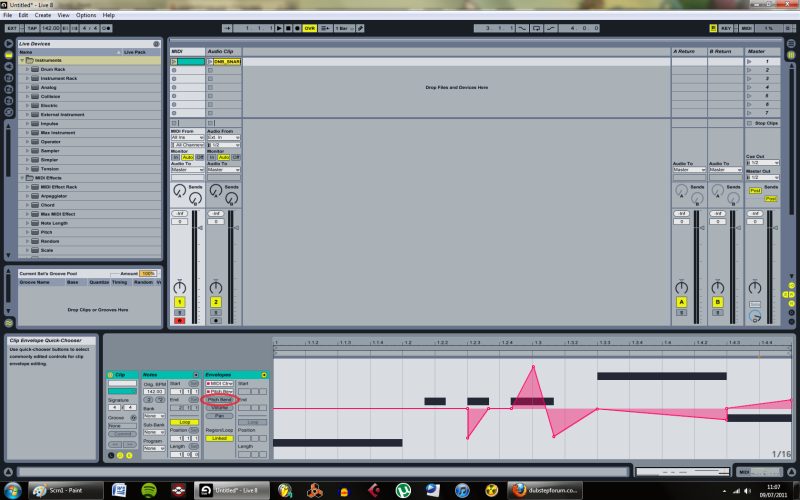Launch the MIDI track clip in slot one
This screenshot has width=800, height=500.
coord(174,62)
